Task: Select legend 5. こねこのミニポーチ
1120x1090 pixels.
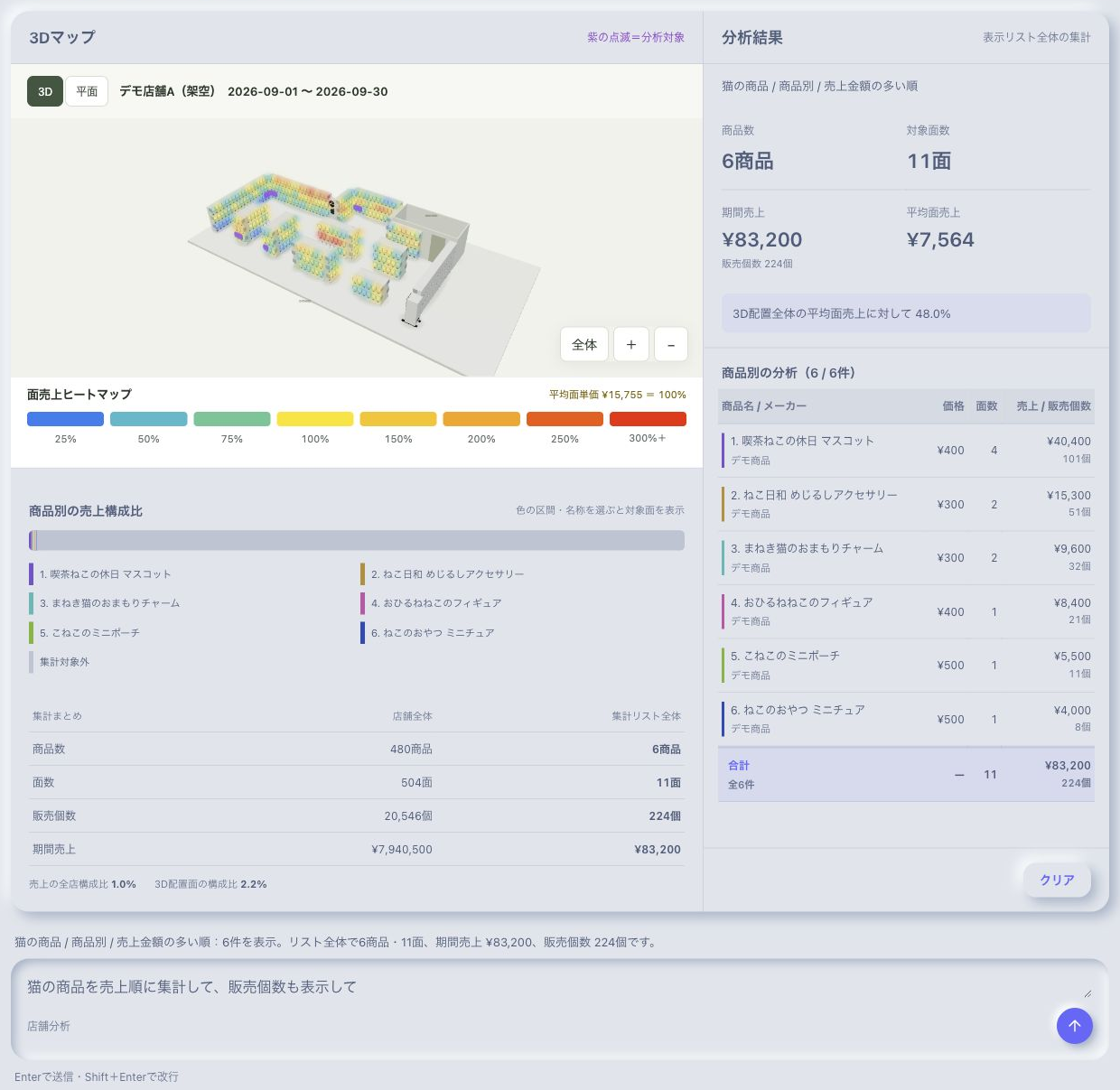Action: pos(85,633)
